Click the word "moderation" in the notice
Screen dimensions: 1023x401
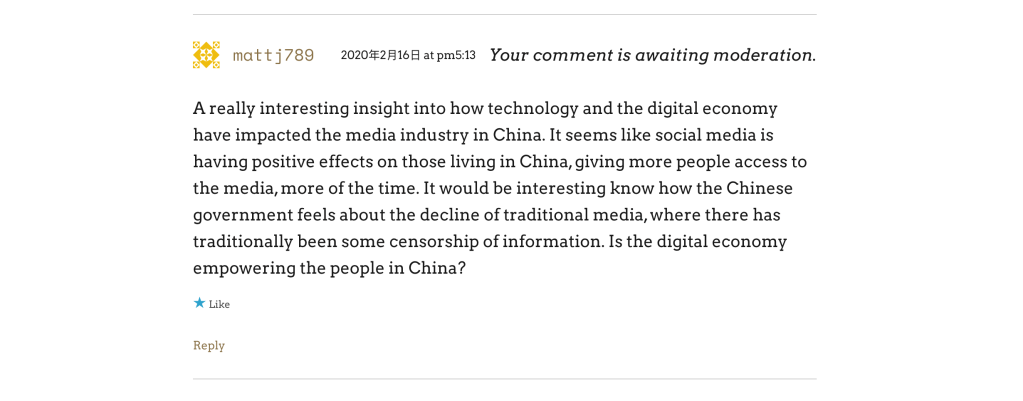(766, 55)
